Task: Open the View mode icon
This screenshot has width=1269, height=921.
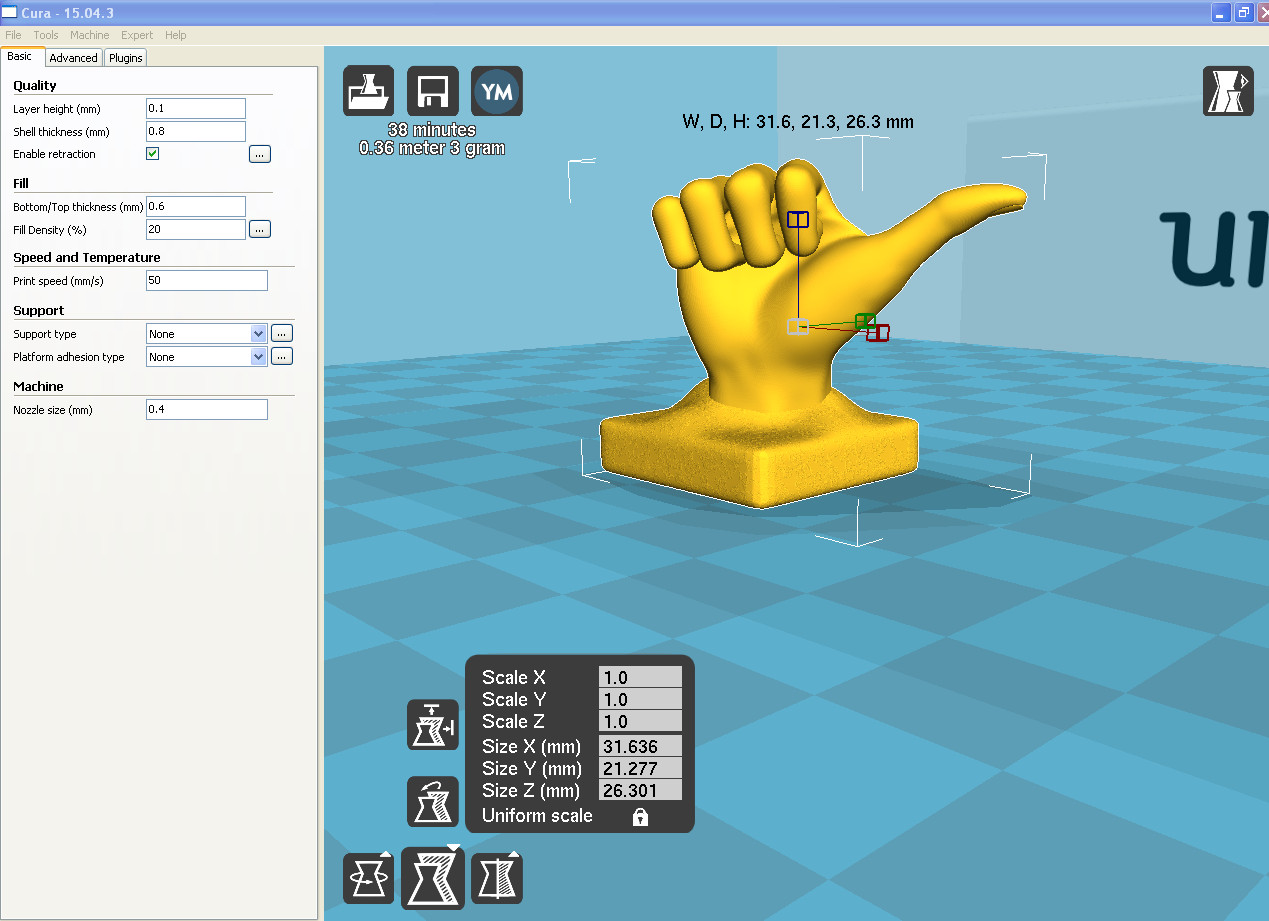Action: (1228, 91)
